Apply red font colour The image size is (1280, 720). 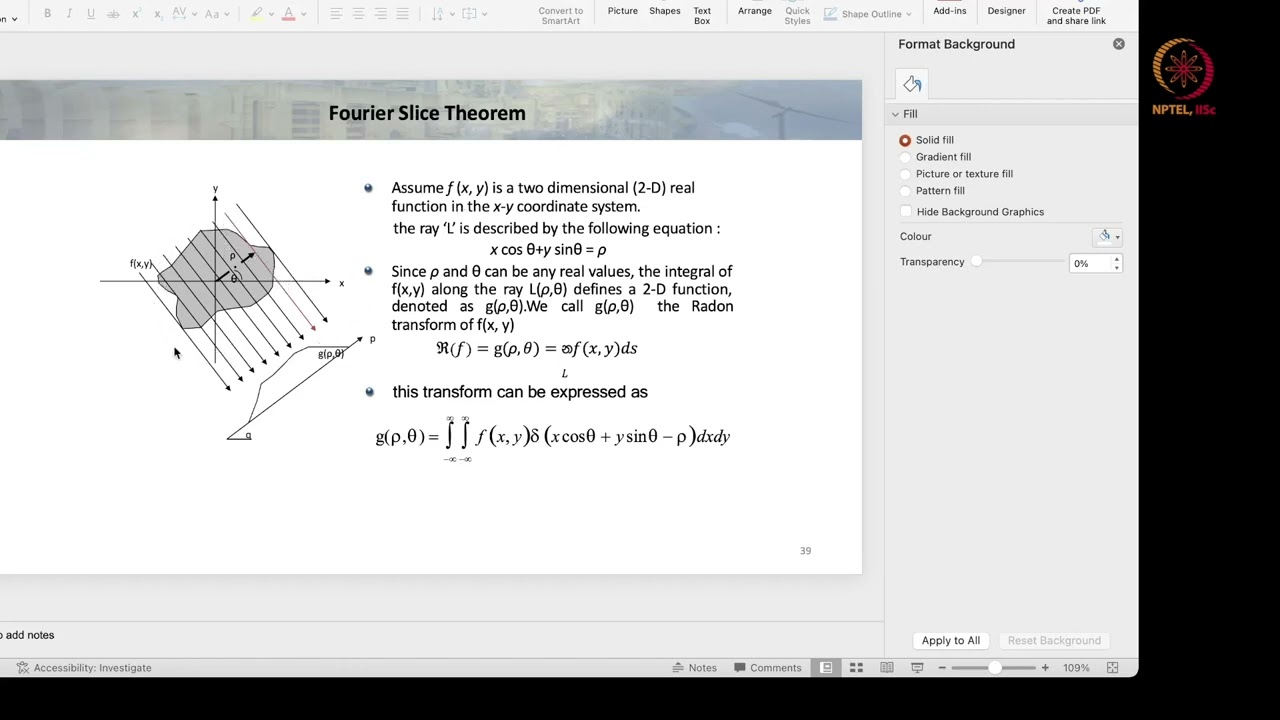tap(289, 14)
